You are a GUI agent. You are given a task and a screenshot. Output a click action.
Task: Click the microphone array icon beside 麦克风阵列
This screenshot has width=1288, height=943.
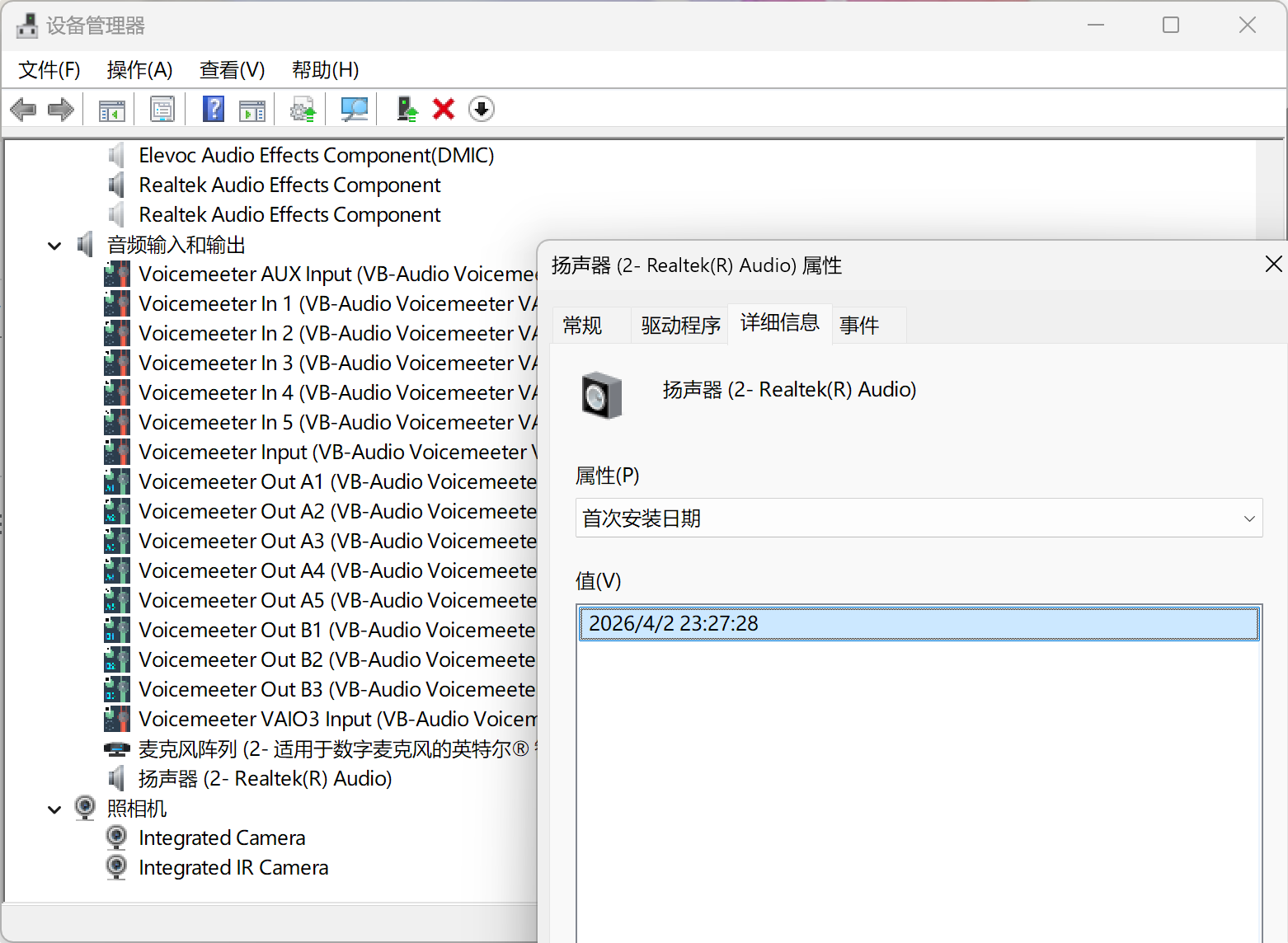click(117, 748)
